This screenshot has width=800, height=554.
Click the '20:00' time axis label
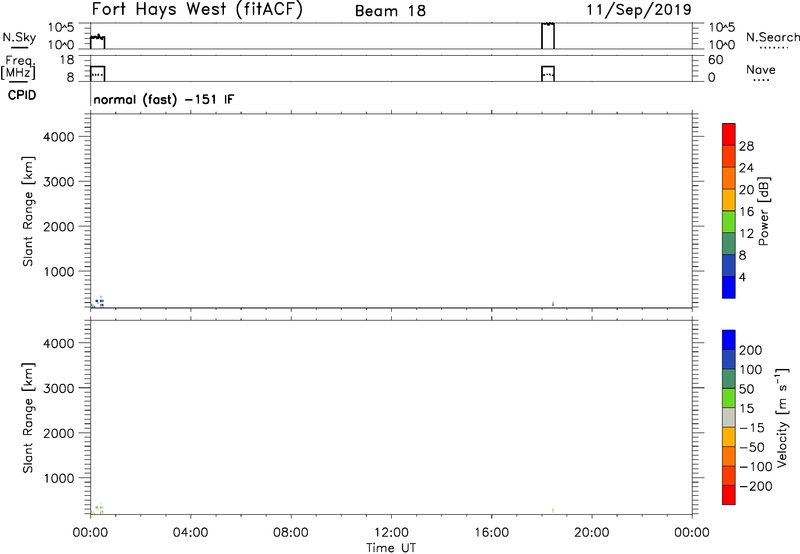[x=592, y=533]
